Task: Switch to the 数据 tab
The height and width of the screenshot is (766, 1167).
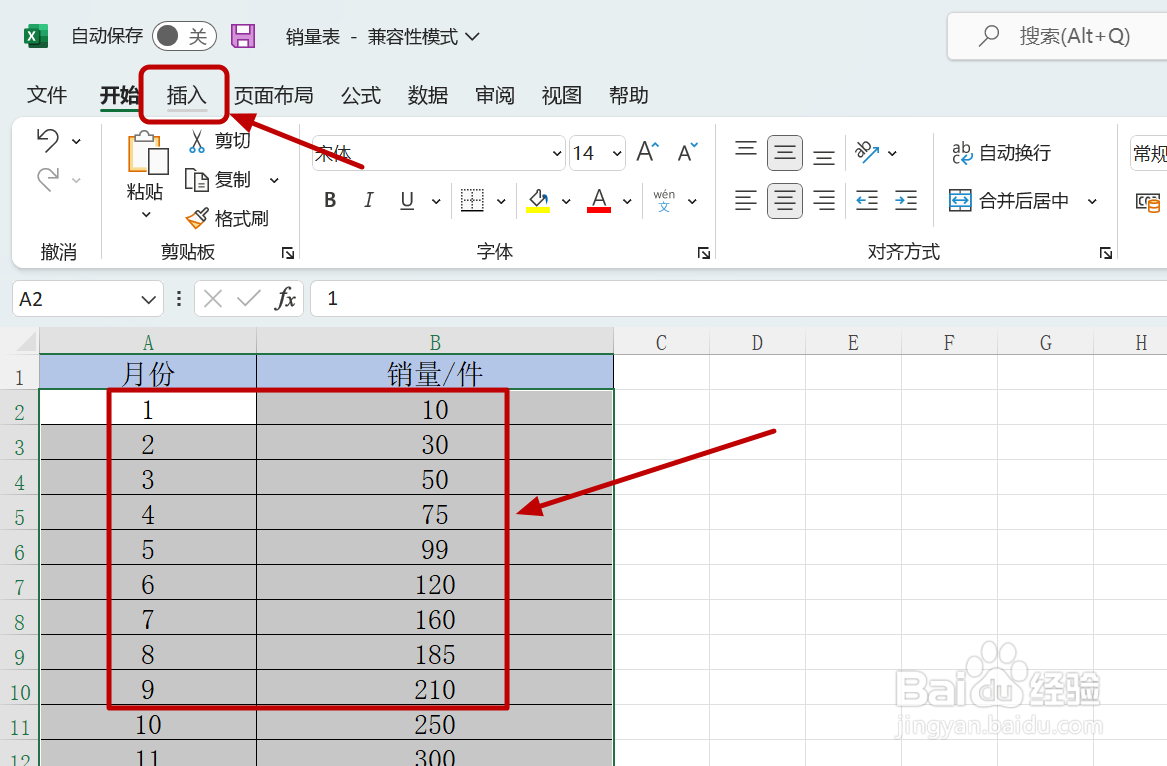Action: [x=428, y=95]
